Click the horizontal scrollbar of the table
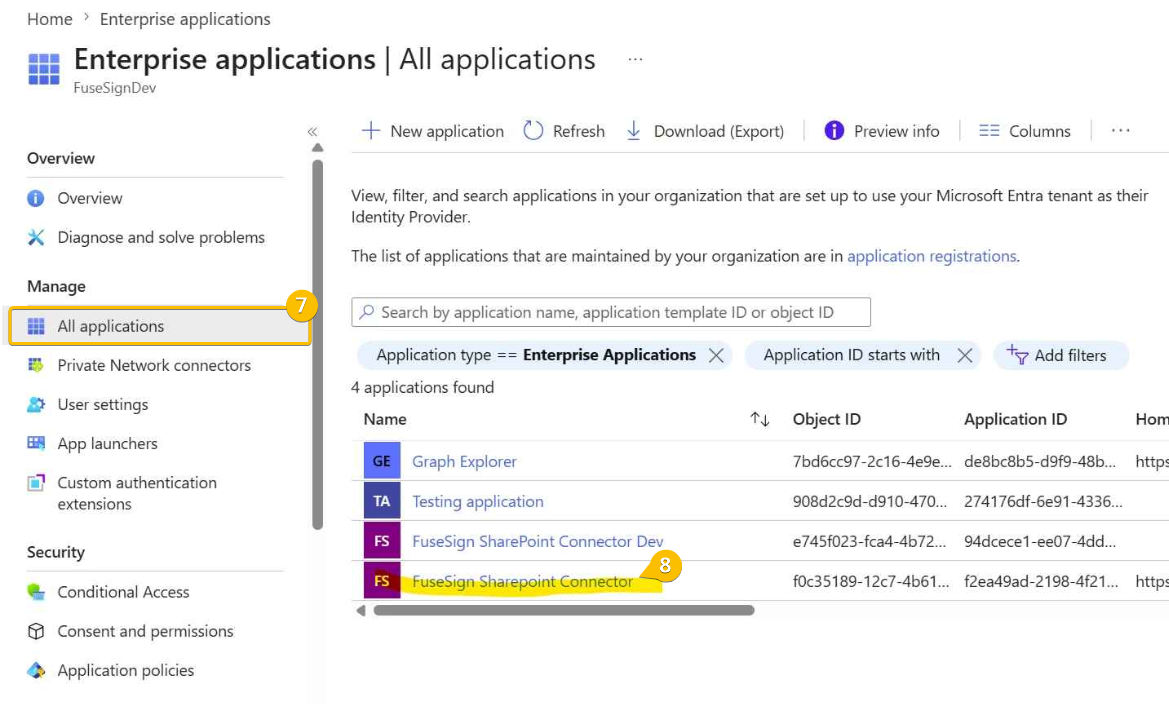The width and height of the screenshot is (1169, 704). [x=564, y=610]
